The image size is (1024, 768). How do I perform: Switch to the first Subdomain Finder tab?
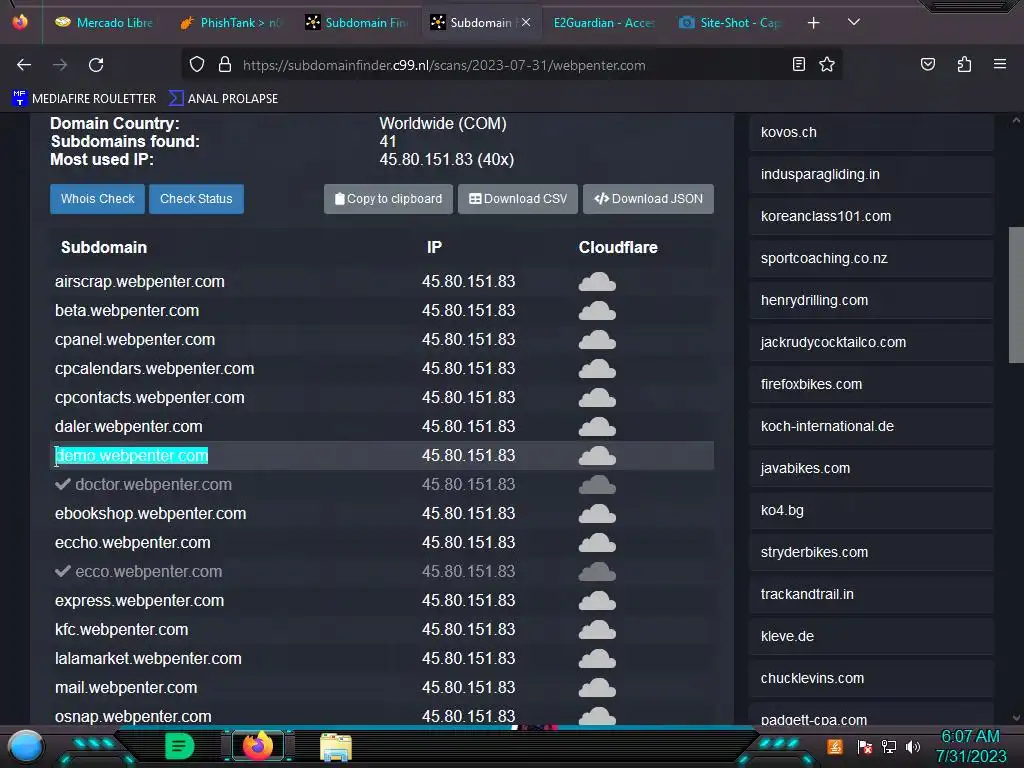(x=355, y=23)
